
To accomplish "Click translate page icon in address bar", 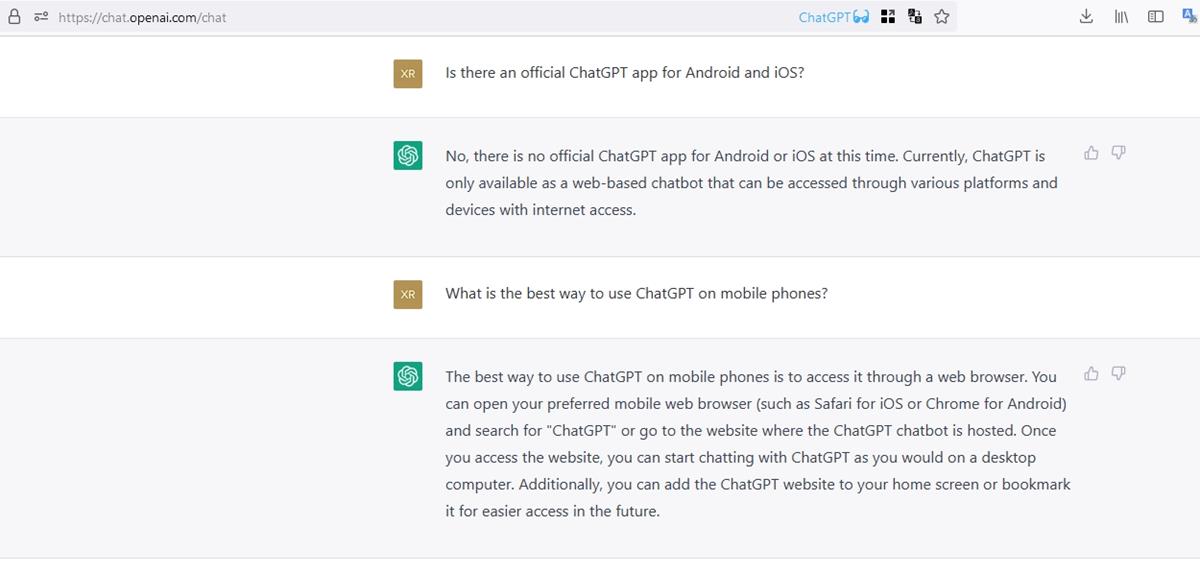I will pyautogui.click(x=914, y=17).
